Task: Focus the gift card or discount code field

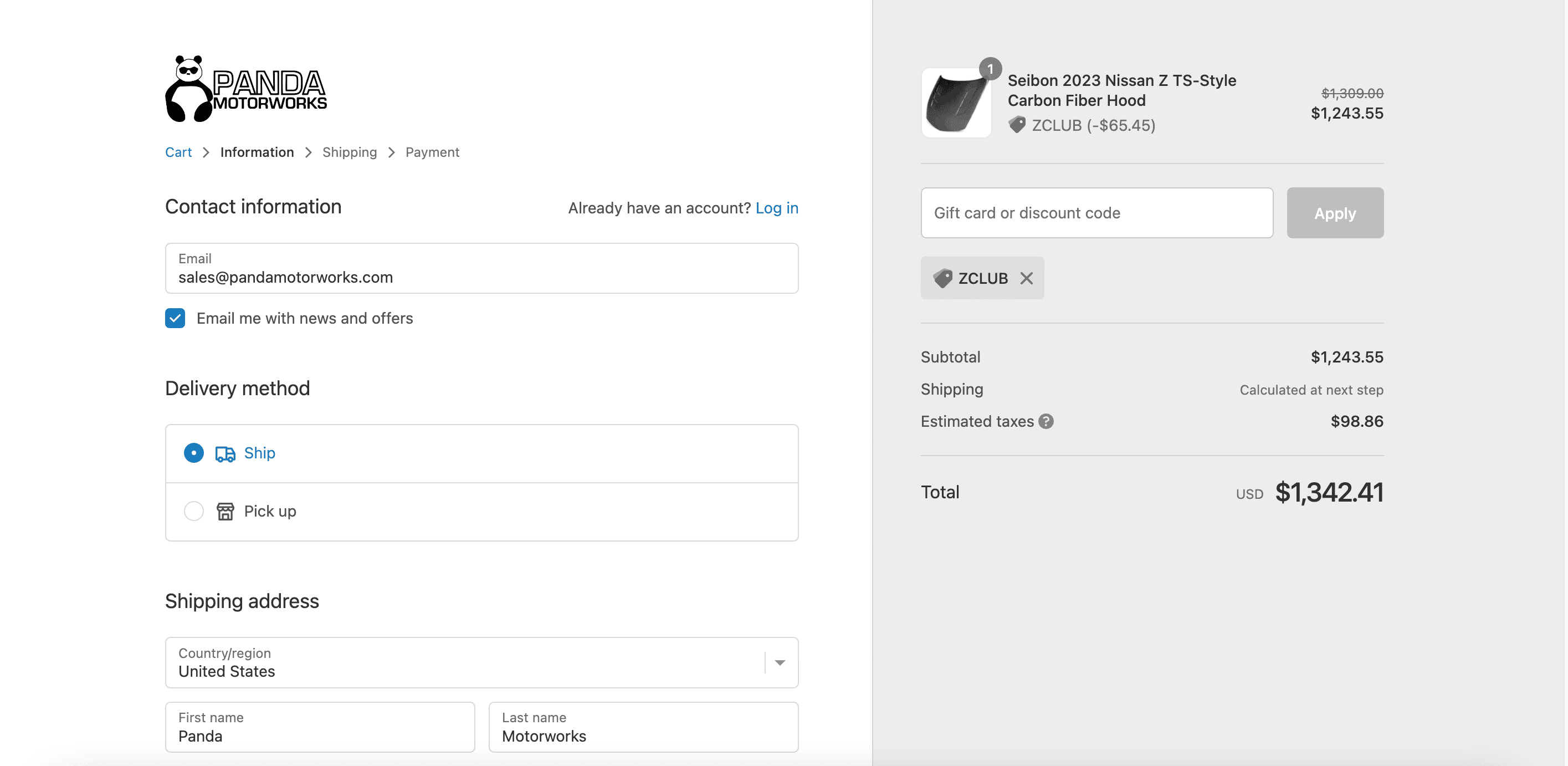Action: coord(1097,213)
